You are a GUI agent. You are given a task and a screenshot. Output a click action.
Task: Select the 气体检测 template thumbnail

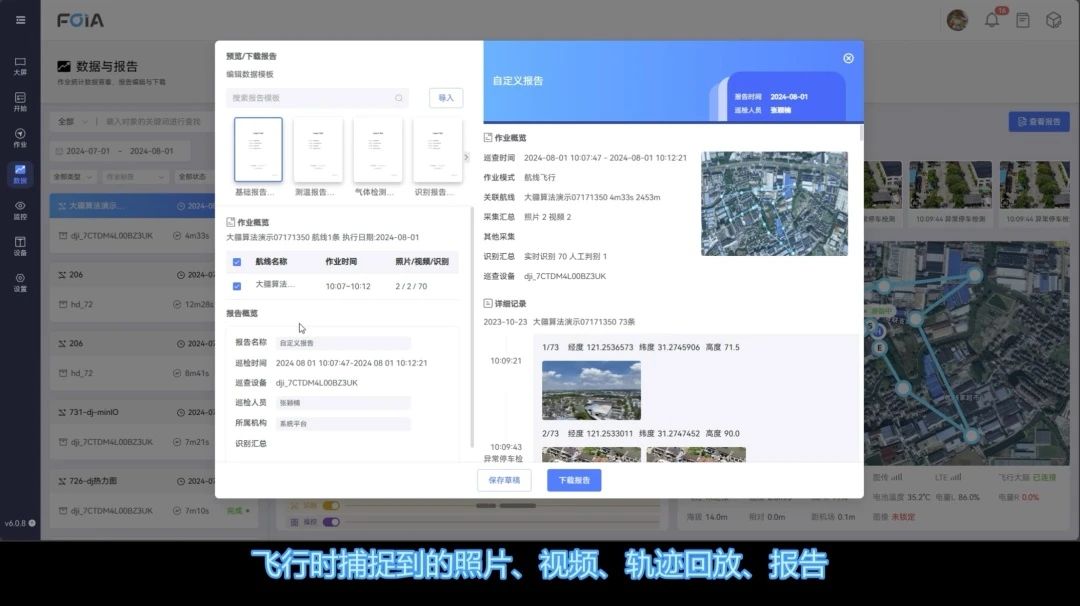click(378, 150)
